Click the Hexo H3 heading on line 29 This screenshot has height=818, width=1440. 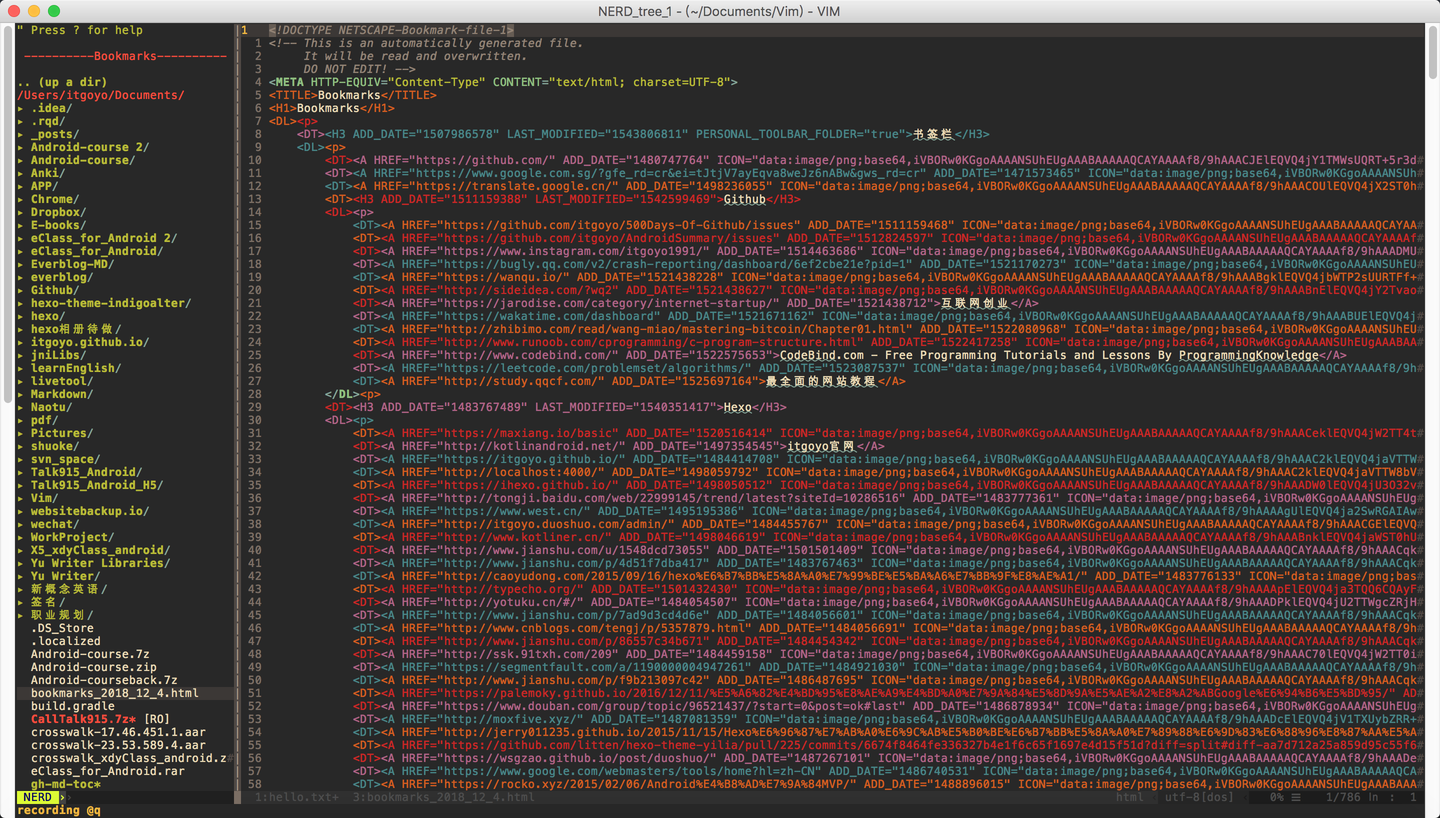click(x=737, y=407)
